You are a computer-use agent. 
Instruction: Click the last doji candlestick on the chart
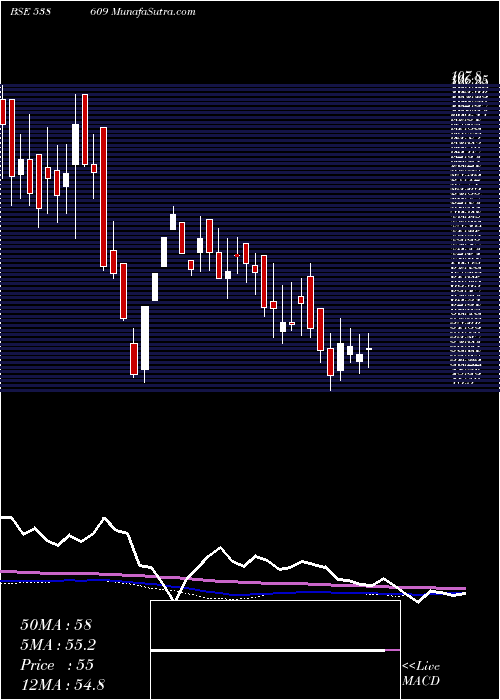369,350
